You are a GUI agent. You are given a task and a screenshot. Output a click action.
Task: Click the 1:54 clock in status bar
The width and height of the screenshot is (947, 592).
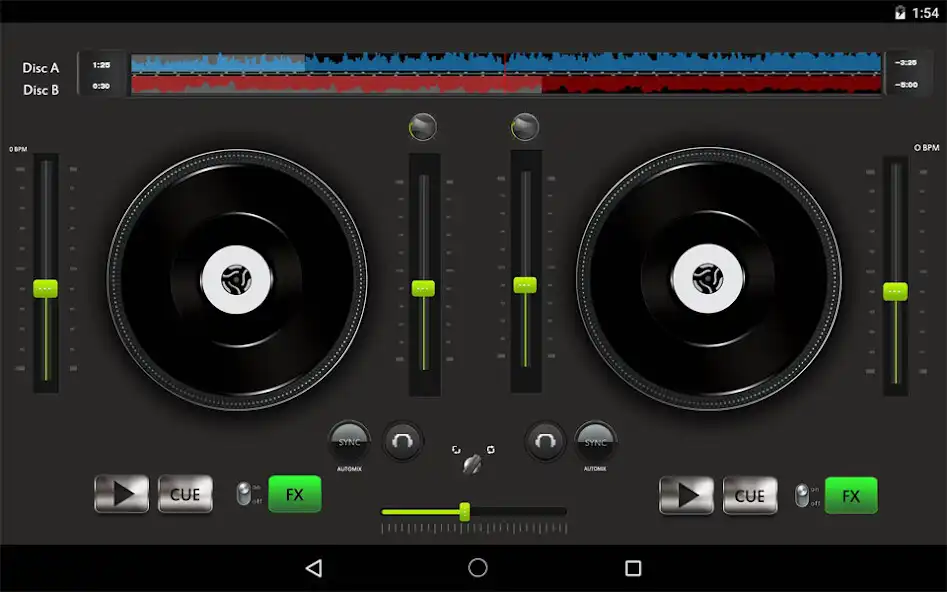(925, 13)
